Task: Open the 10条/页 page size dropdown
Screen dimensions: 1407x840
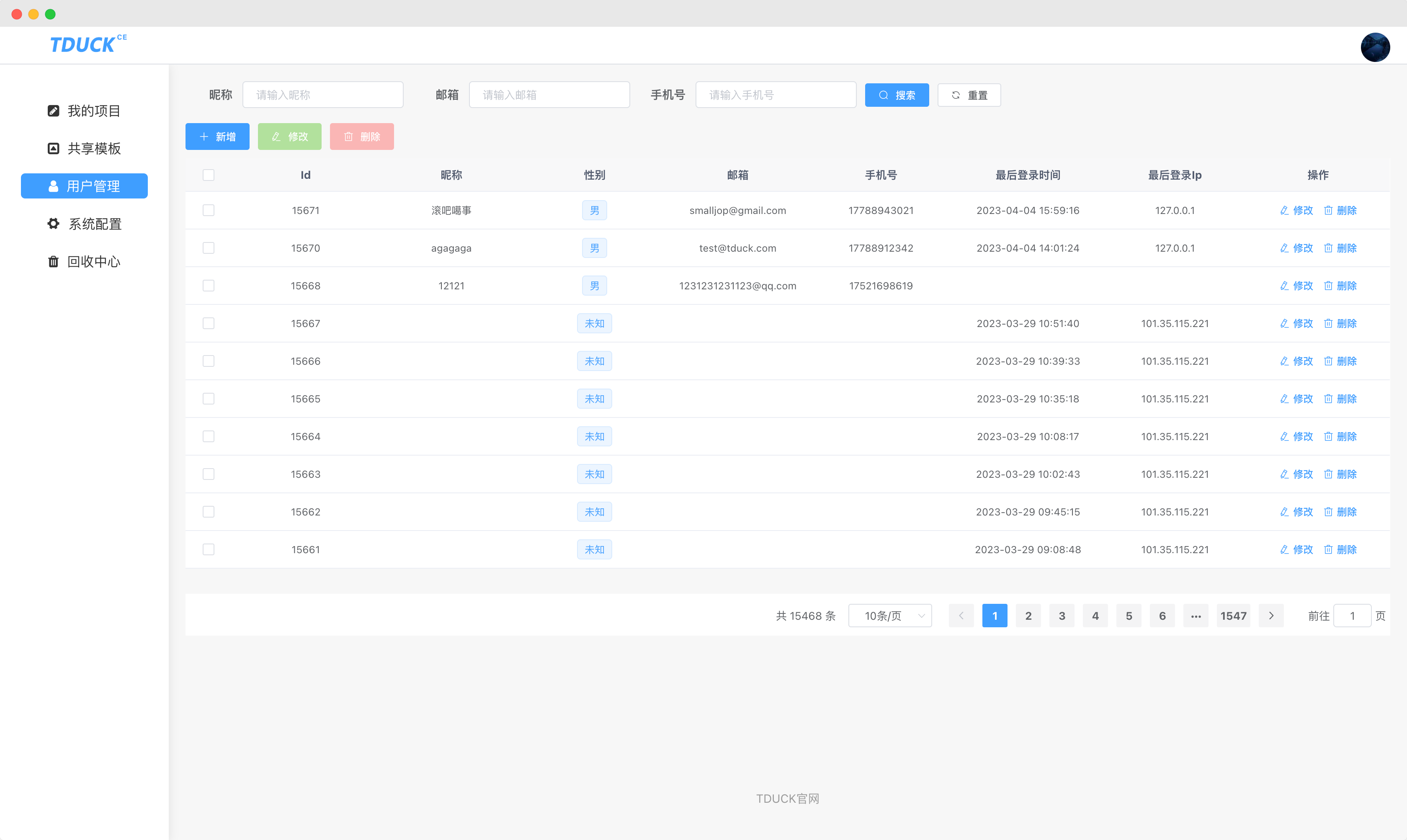Action: click(x=890, y=616)
